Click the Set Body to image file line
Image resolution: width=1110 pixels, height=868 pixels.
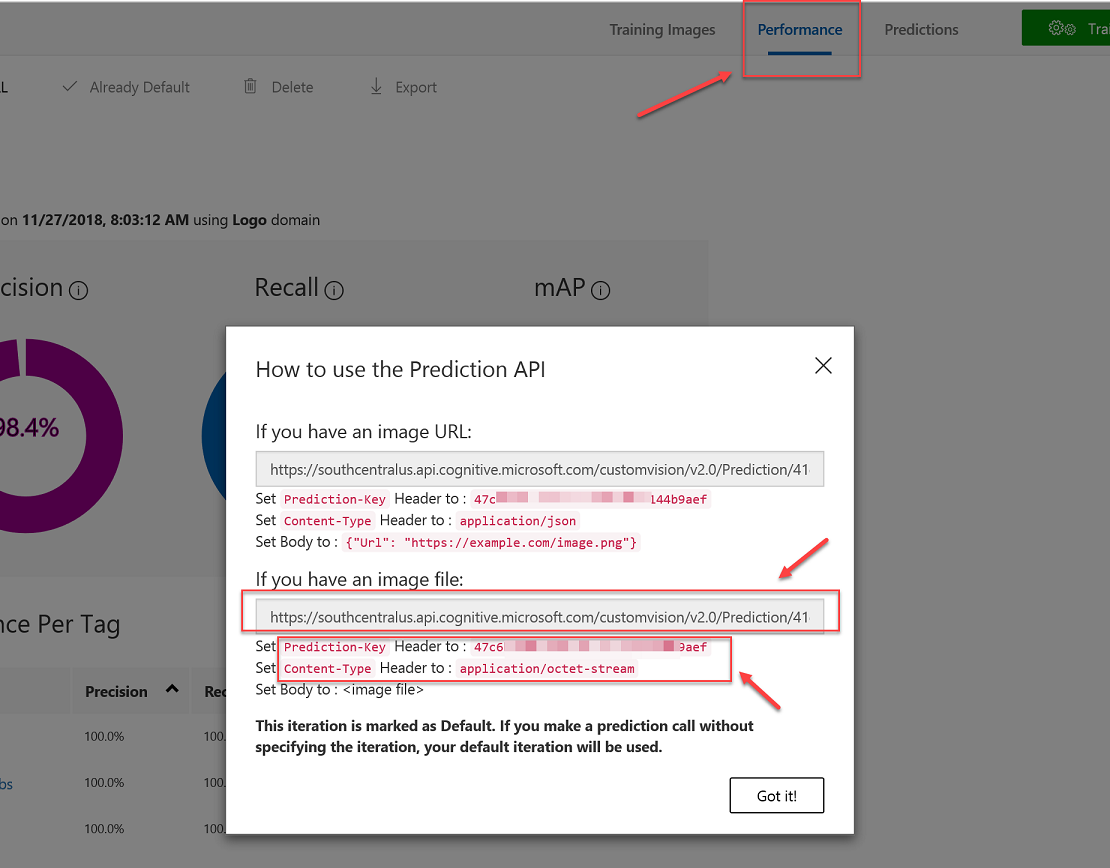point(339,690)
